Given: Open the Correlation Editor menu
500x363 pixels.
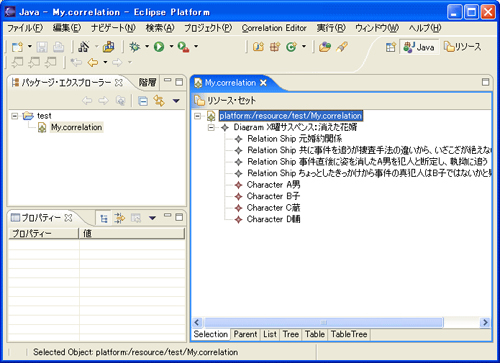Looking at the screenshot, I should (274, 28).
